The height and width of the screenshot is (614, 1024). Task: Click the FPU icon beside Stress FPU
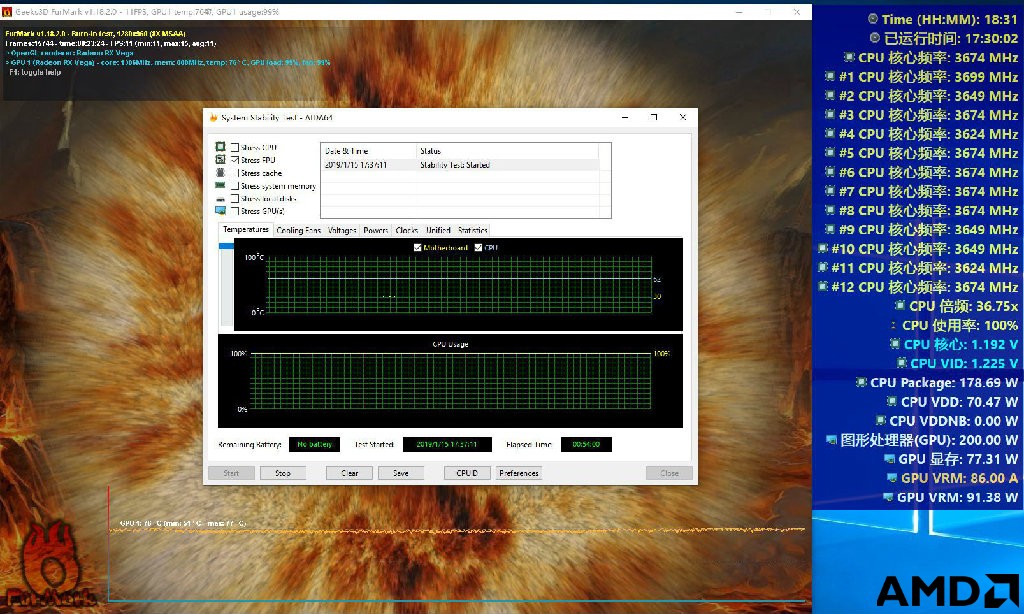pyautogui.click(x=220, y=159)
